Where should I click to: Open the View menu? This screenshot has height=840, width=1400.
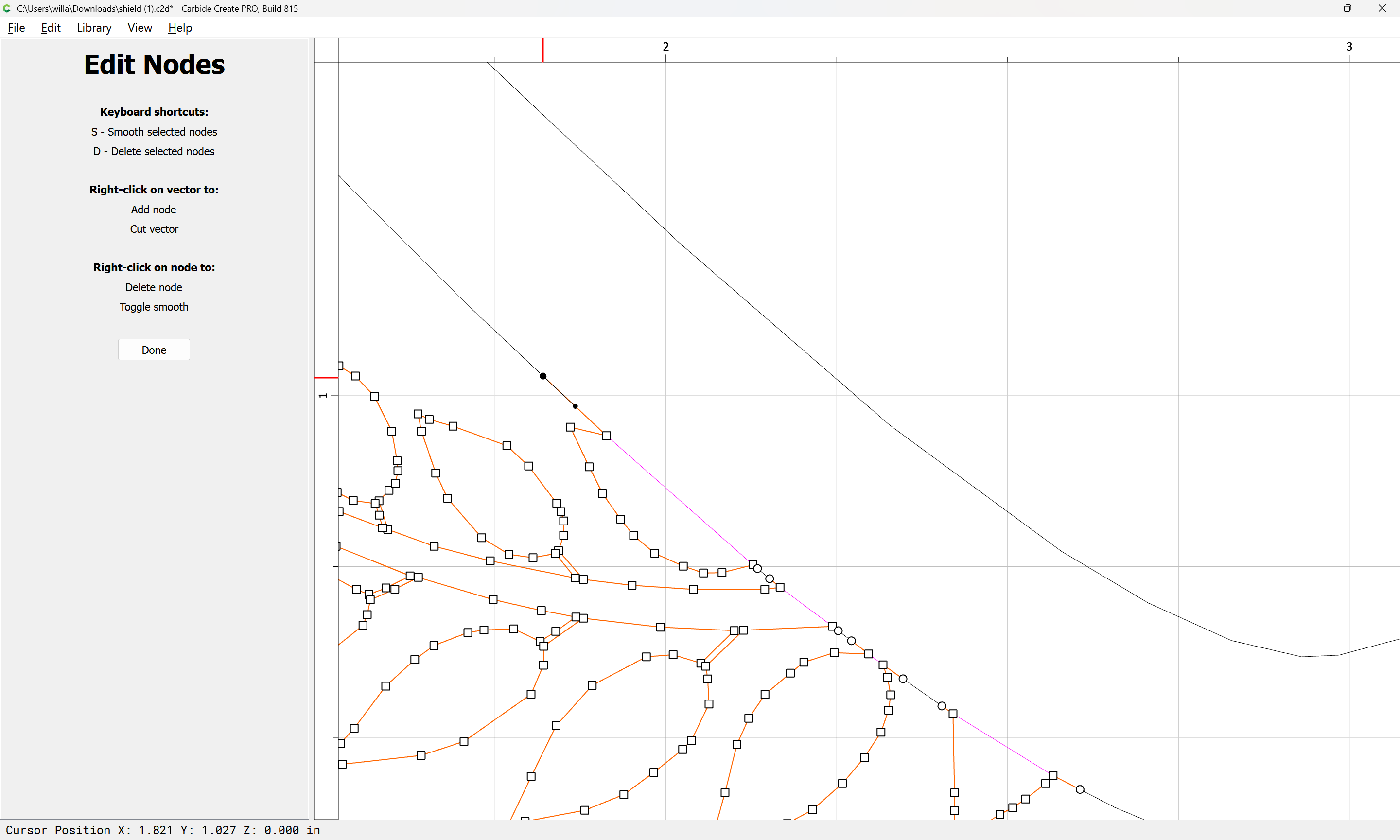(140, 28)
